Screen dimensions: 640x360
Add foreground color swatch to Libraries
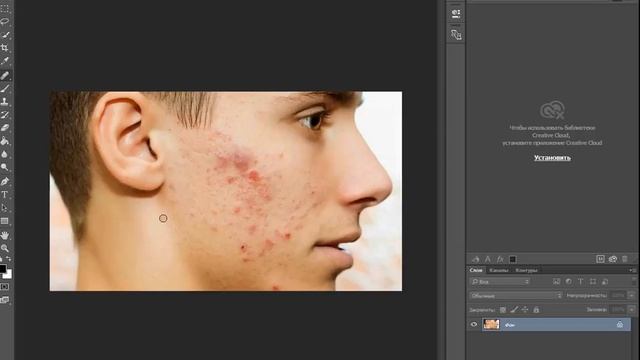tap(513, 259)
